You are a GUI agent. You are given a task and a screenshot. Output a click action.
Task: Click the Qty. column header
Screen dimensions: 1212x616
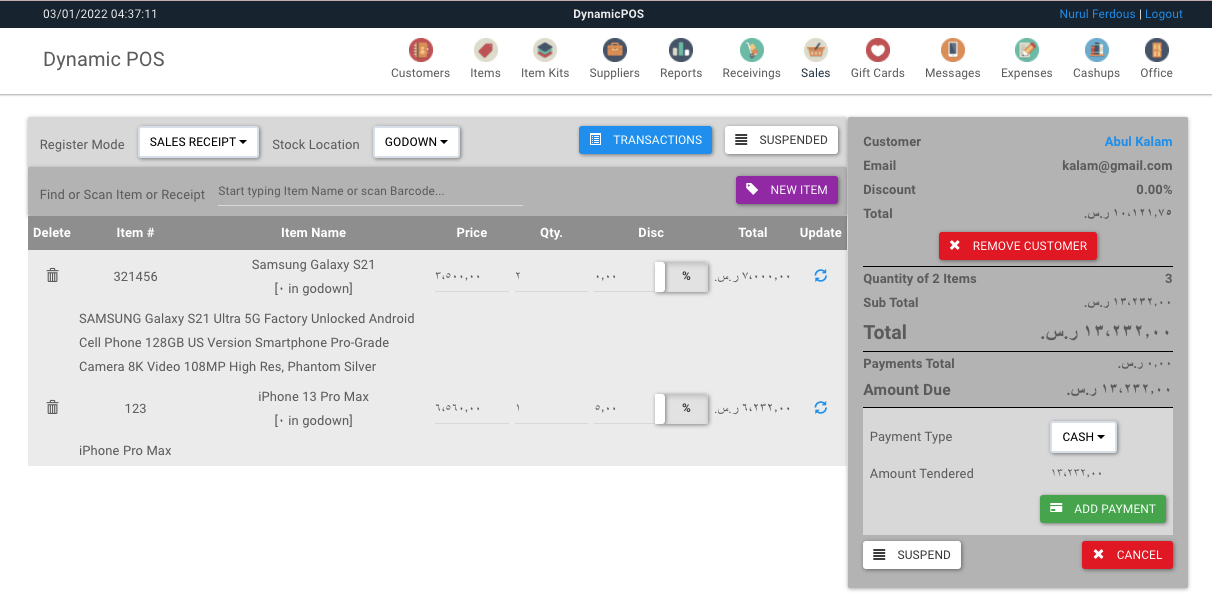[551, 233]
